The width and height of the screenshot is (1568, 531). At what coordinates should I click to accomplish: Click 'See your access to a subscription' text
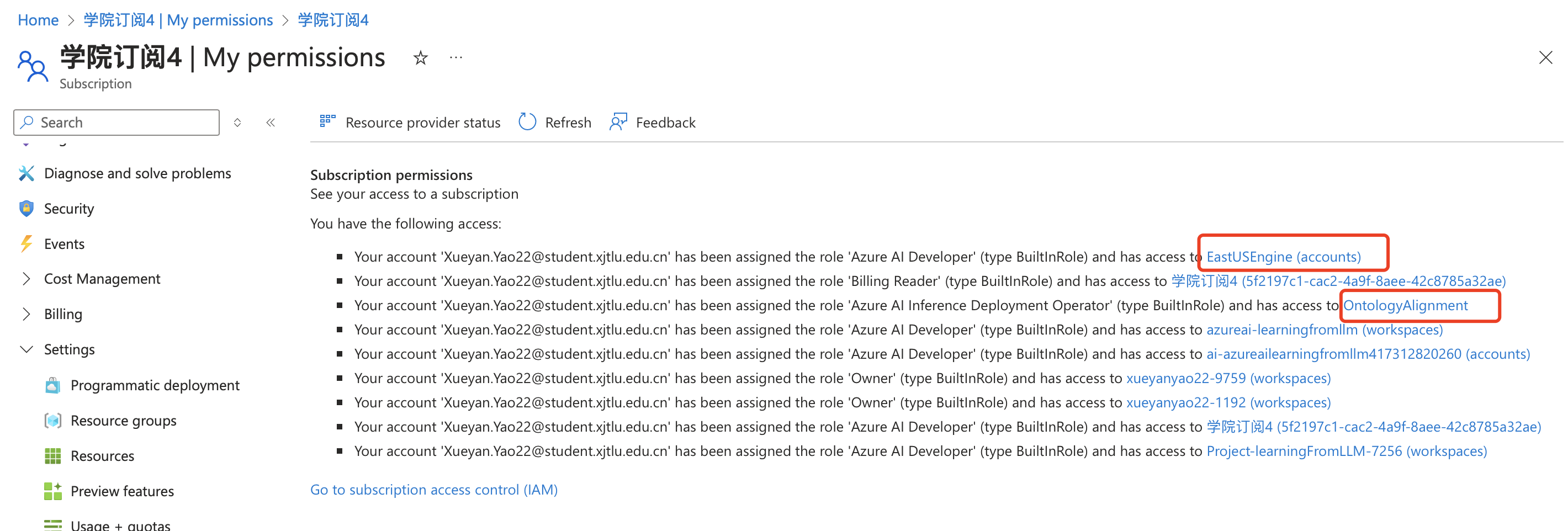(415, 194)
